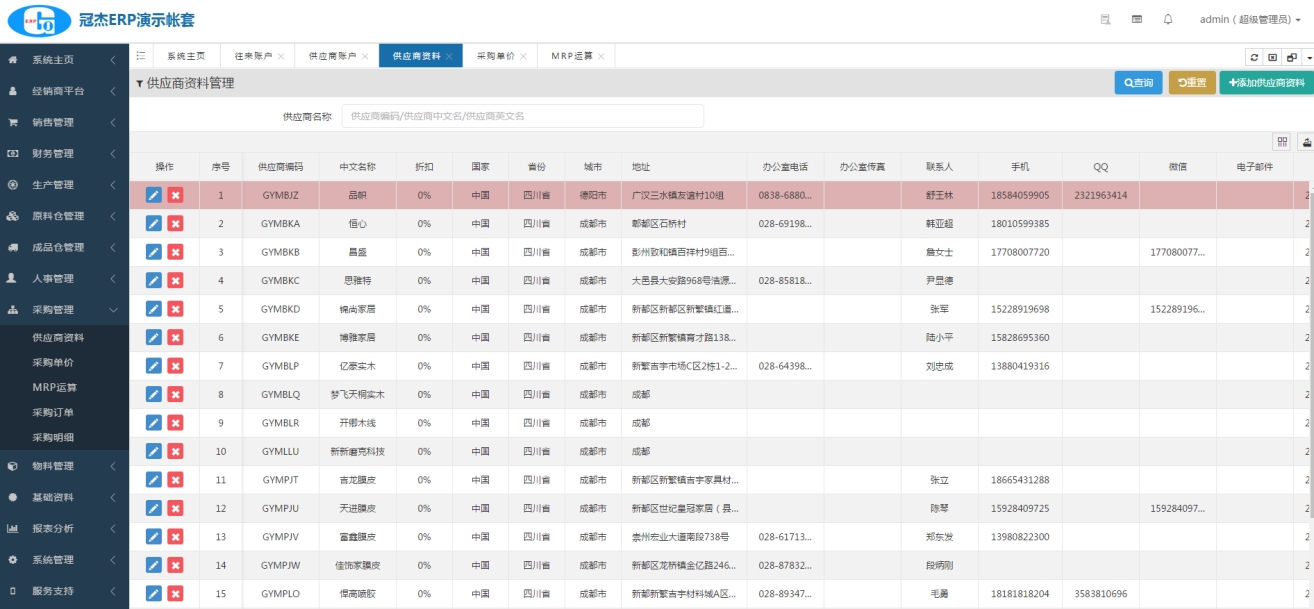Click the 查询 search button
This screenshot has height=609, width=1314.
click(x=1138, y=83)
